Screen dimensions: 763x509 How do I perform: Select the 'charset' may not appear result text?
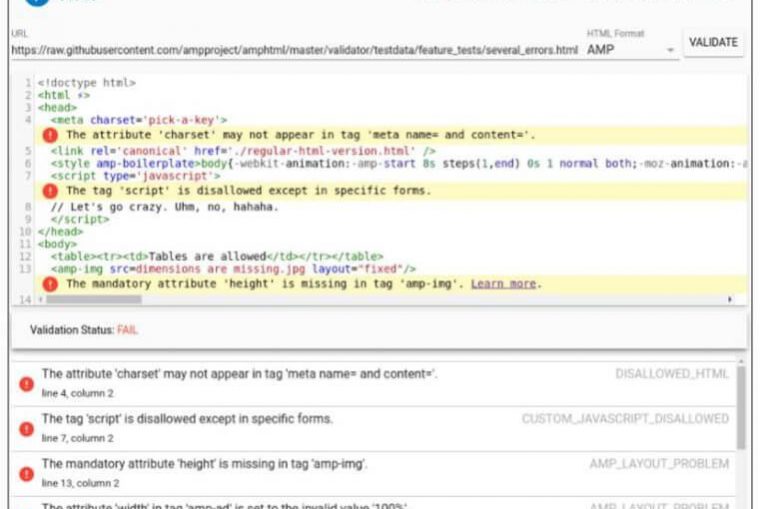pyautogui.click(x=239, y=374)
